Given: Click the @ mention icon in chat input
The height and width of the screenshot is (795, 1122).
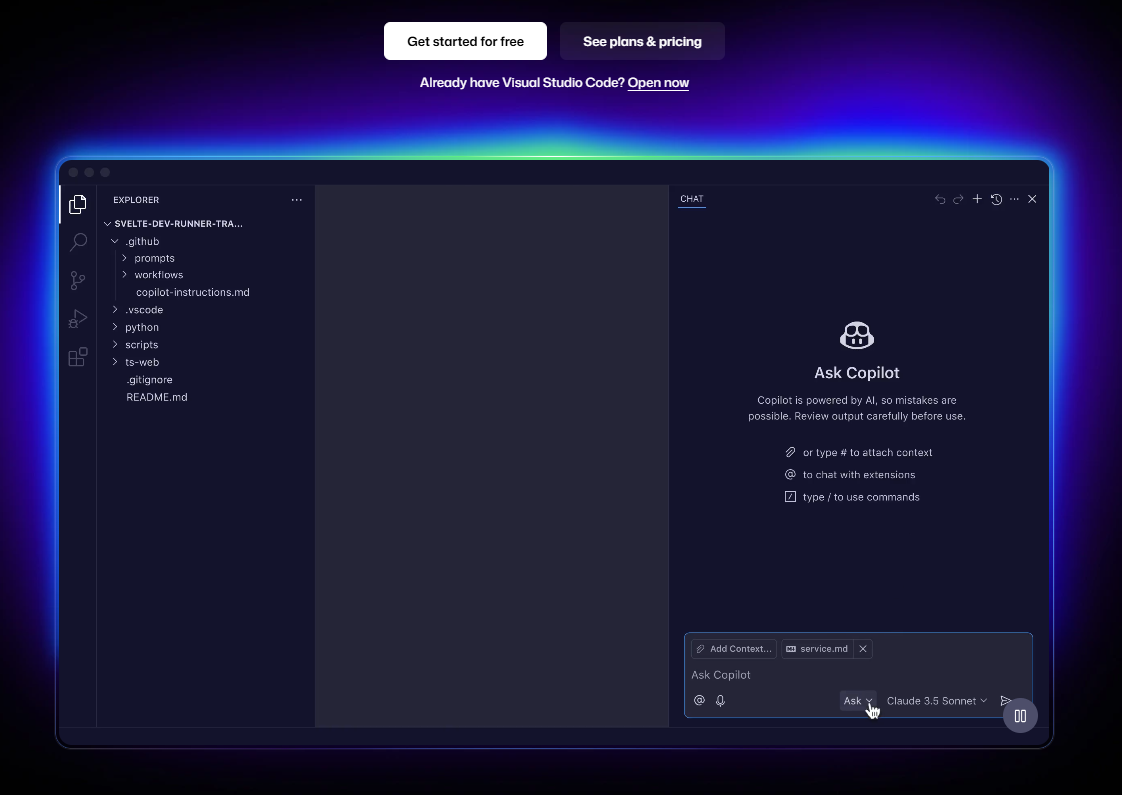Looking at the screenshot, I should click(x=699, y=701).
